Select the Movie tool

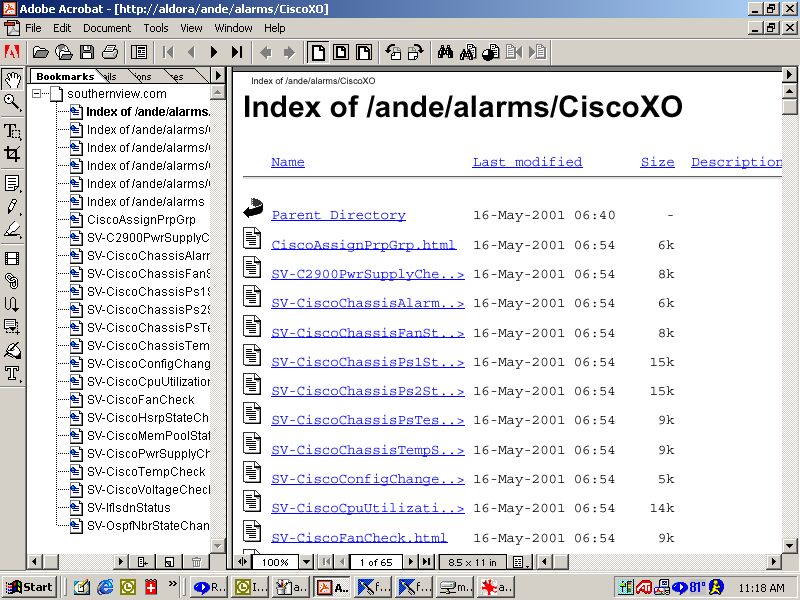click(13, 258)
